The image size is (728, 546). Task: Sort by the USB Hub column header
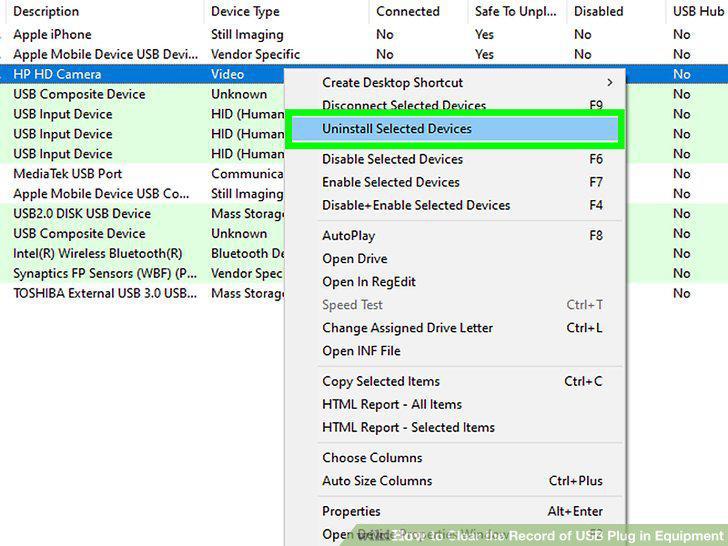point(697,11)
